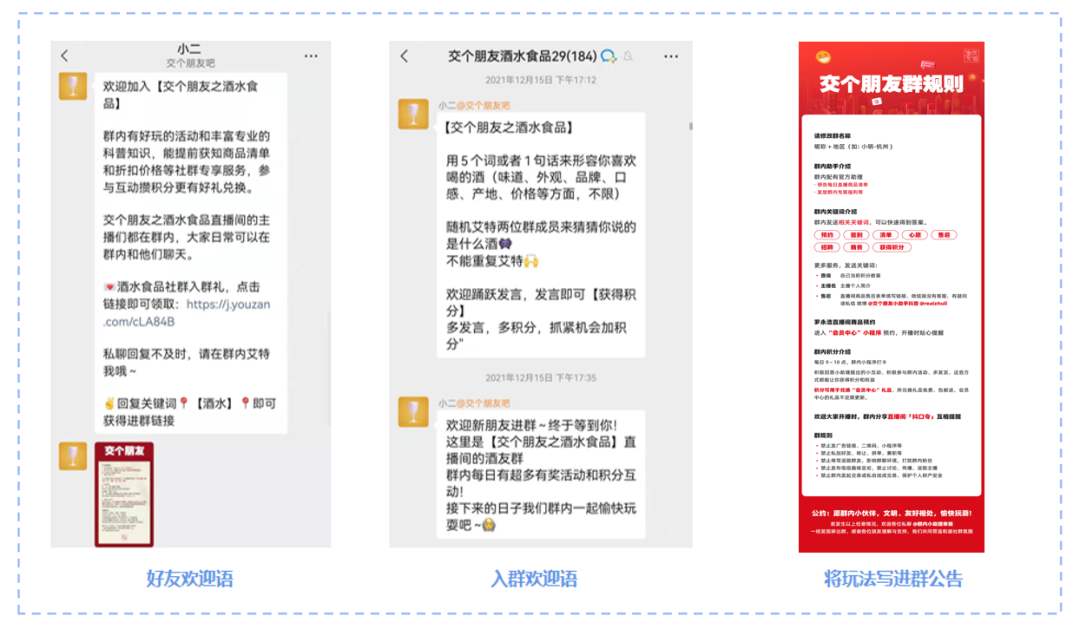
Task: Click the 获得积分 keyword tag on poster
Action: 891,246
